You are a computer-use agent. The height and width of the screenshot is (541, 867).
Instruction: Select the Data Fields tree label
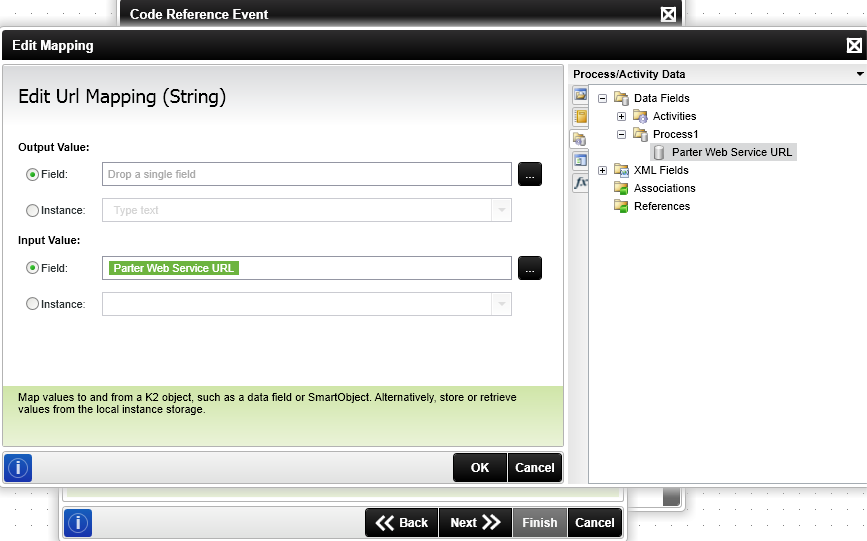click(x=662, y=98)
